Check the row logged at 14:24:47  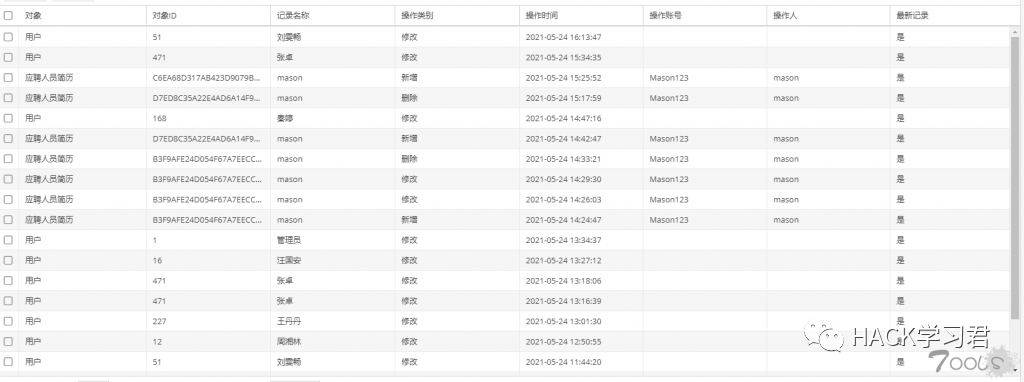pos(8,219)
